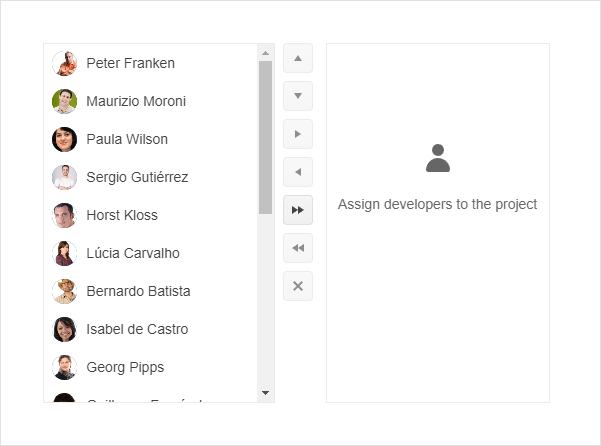This screenshot has height=446, width=601.
Task: Click the remove (X) button
Action: pos(298,286)
